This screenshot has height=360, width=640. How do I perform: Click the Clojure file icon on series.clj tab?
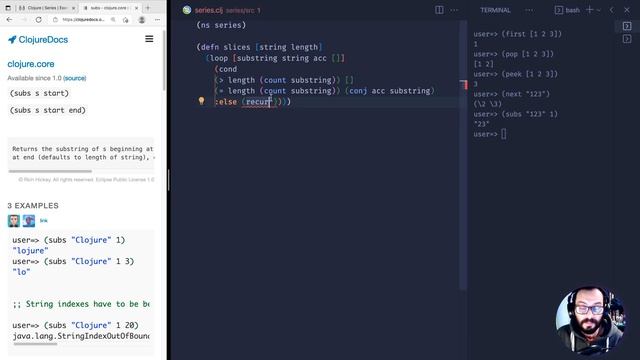(x=187, y=10)
